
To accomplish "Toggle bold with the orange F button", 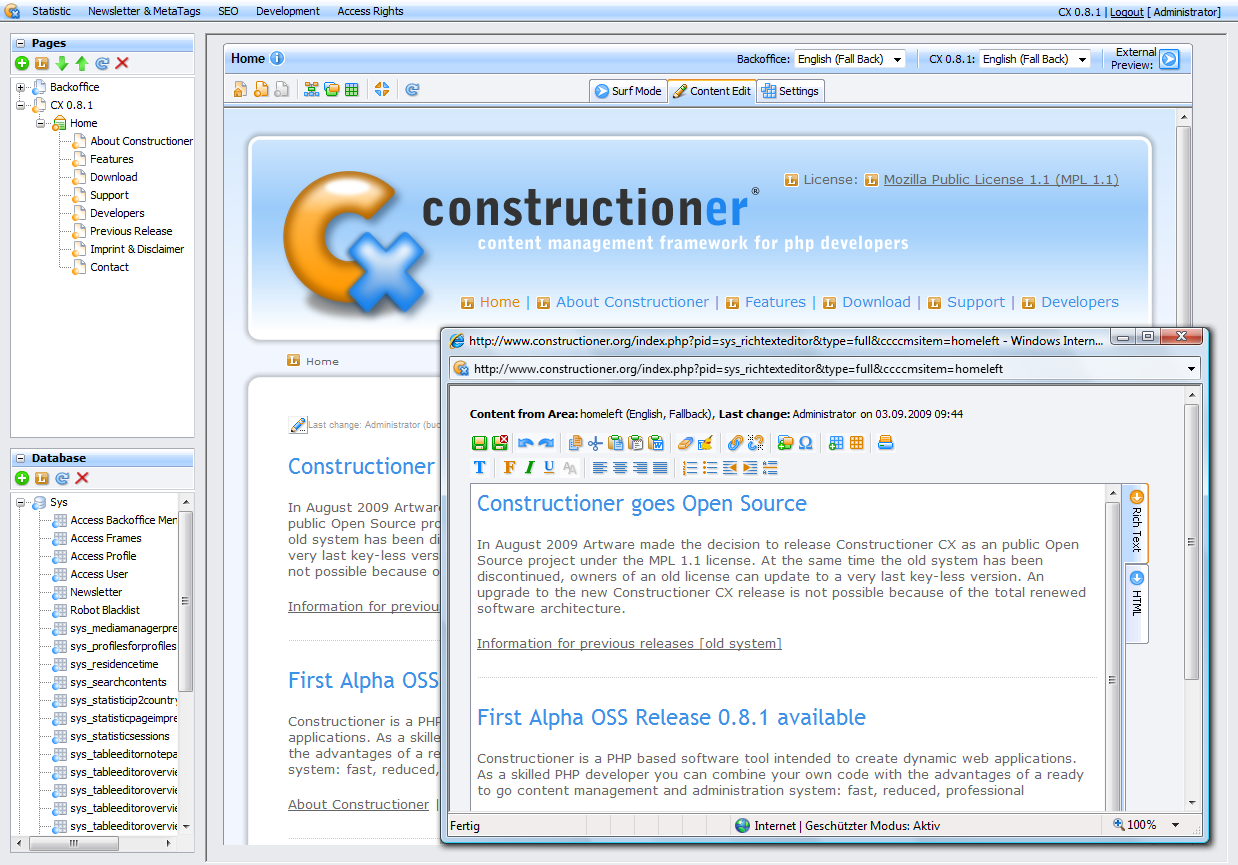I will 510,467.
